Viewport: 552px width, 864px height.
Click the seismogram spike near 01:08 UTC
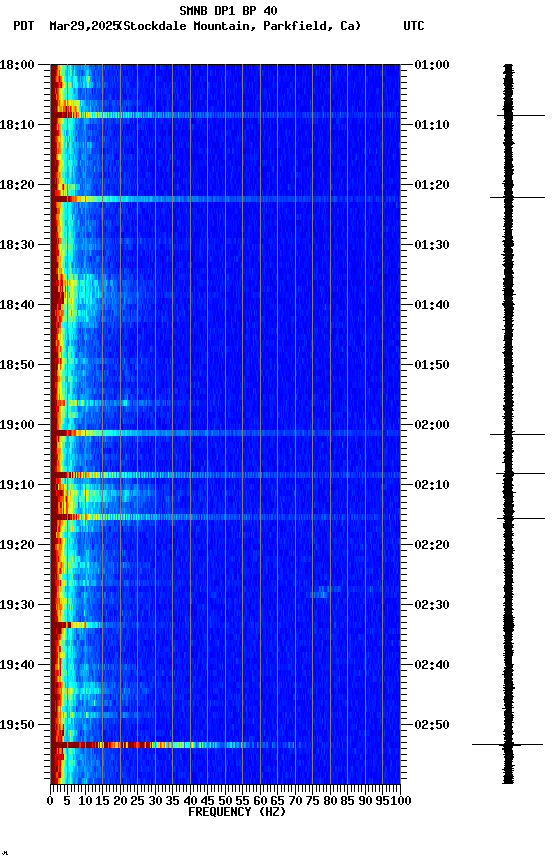coord(521,116)
